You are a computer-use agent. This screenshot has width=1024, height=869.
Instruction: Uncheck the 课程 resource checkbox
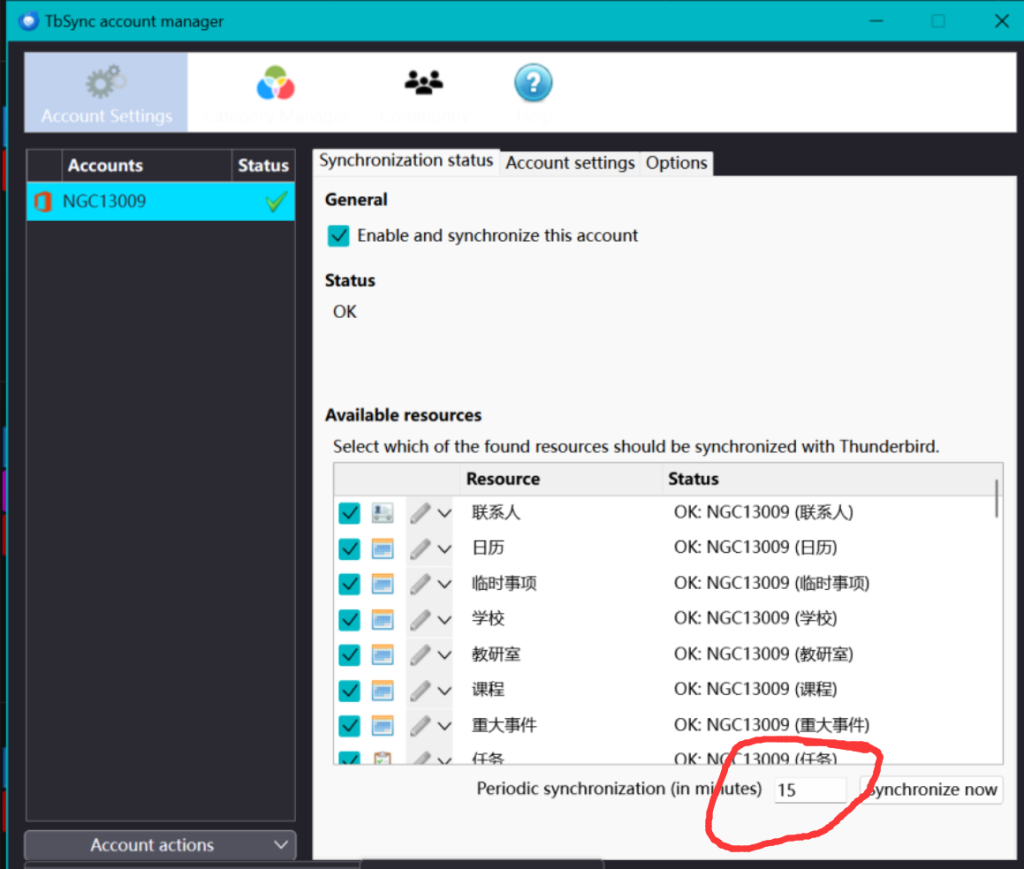click(x=349, y=690)
